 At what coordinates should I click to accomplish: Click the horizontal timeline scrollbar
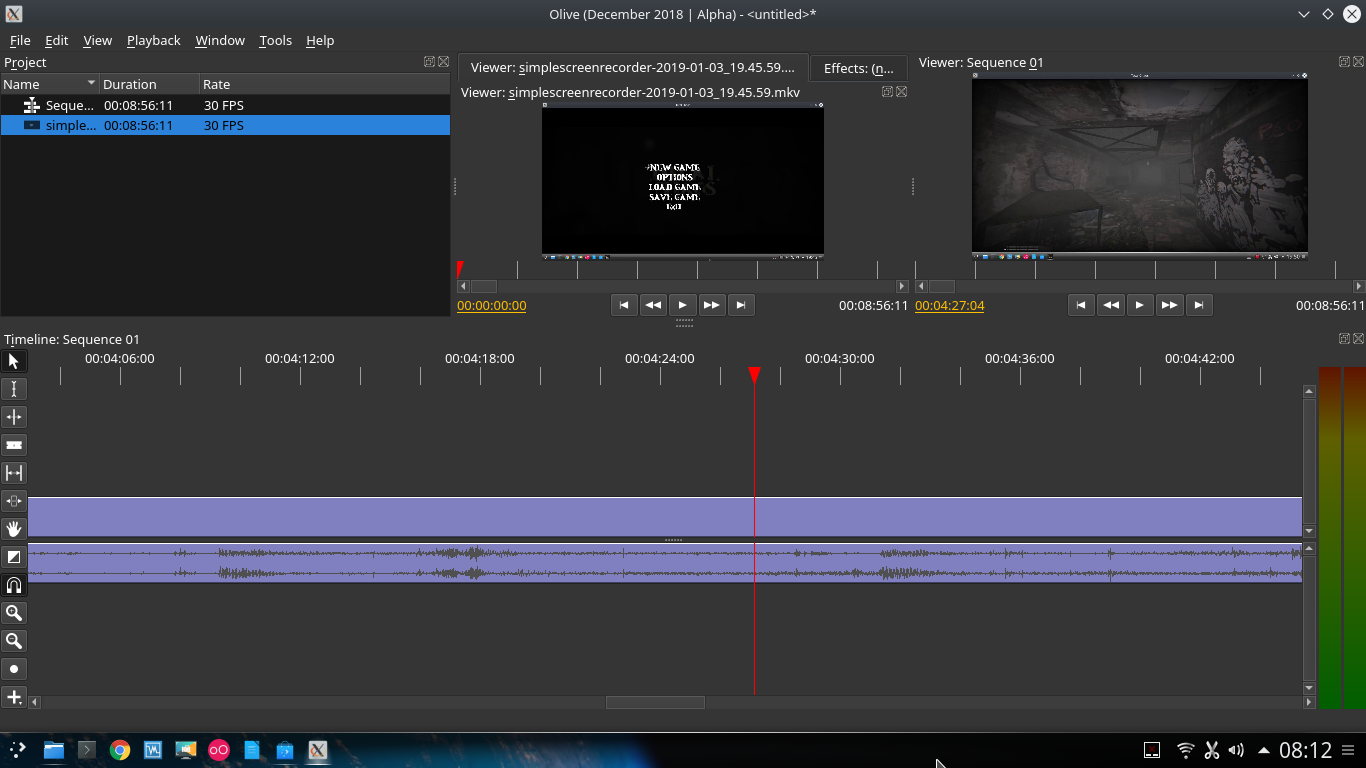pyautogui.click(x=655, y=701)
